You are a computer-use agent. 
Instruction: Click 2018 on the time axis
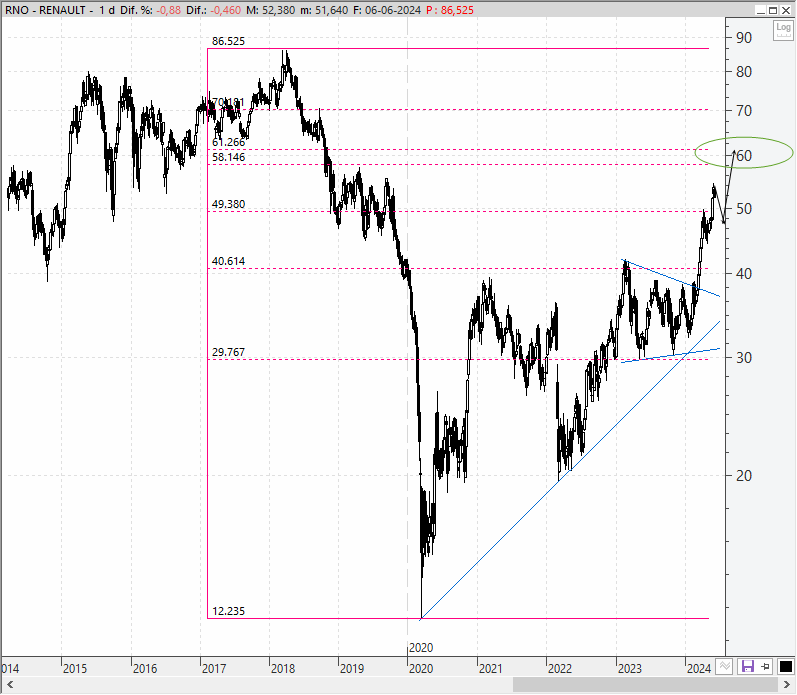point(283,669)
